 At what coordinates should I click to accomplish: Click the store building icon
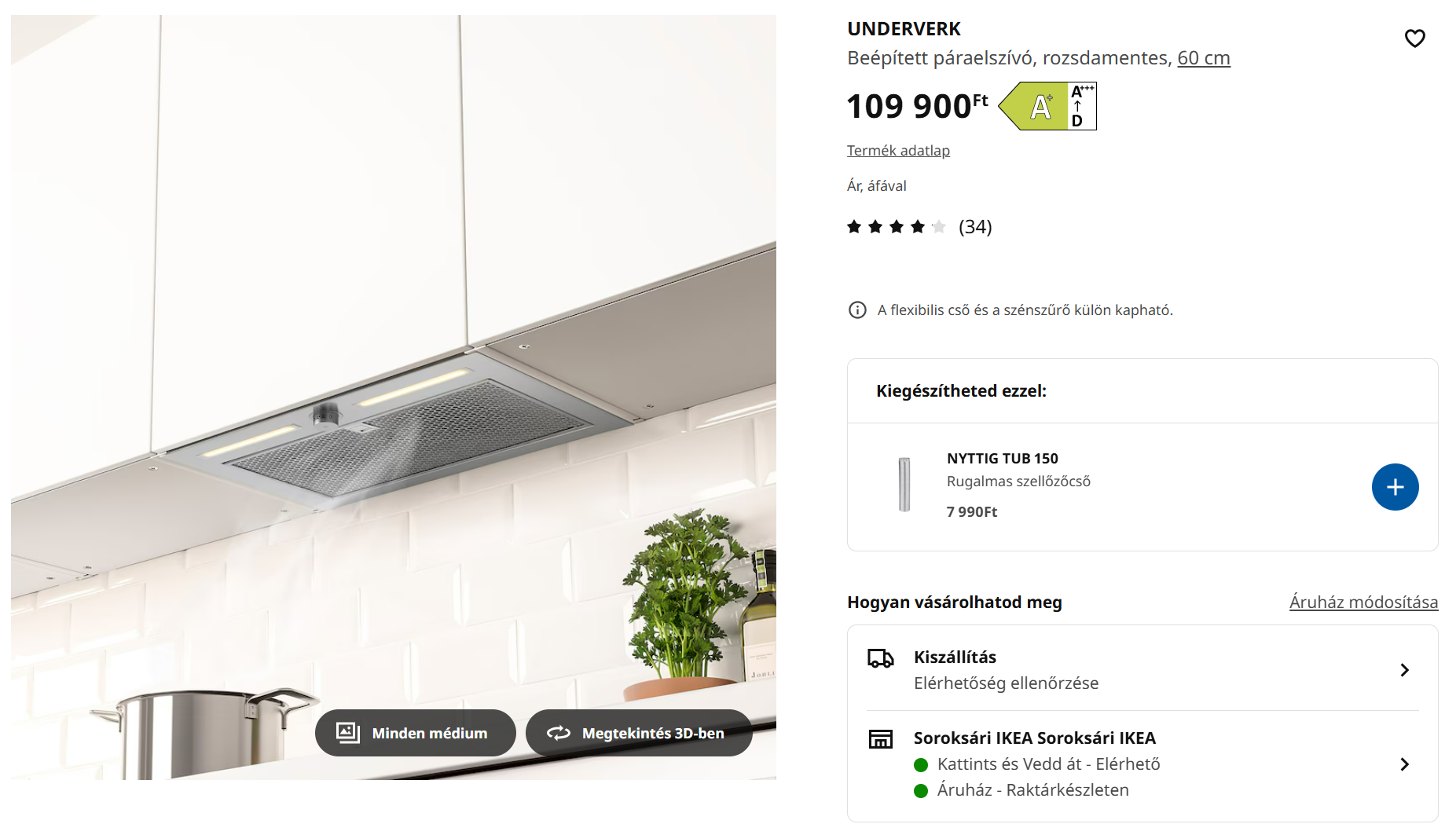(x=880, y=738)
